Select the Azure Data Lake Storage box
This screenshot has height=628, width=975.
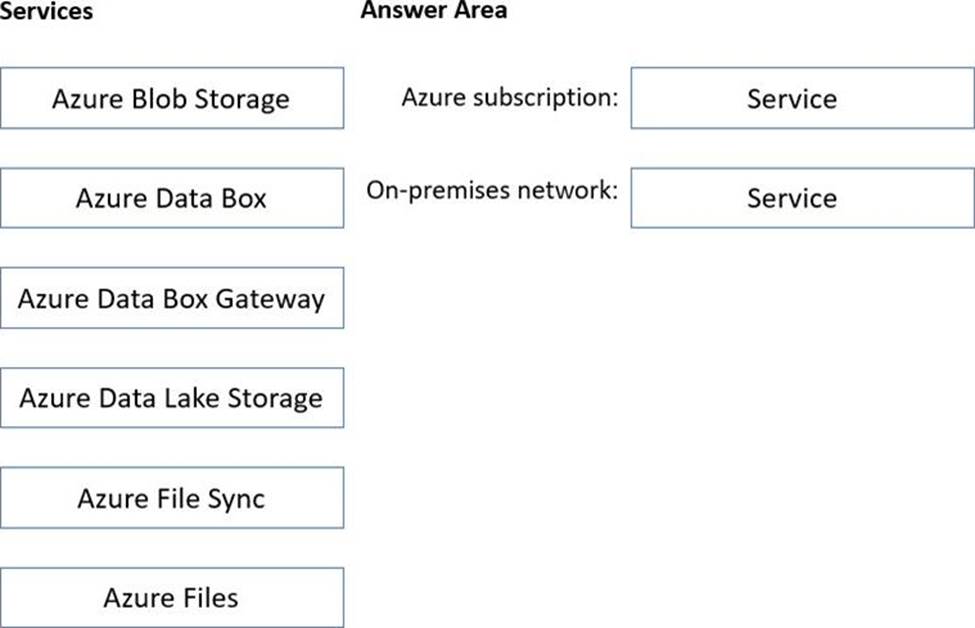[x=171, y=398]
